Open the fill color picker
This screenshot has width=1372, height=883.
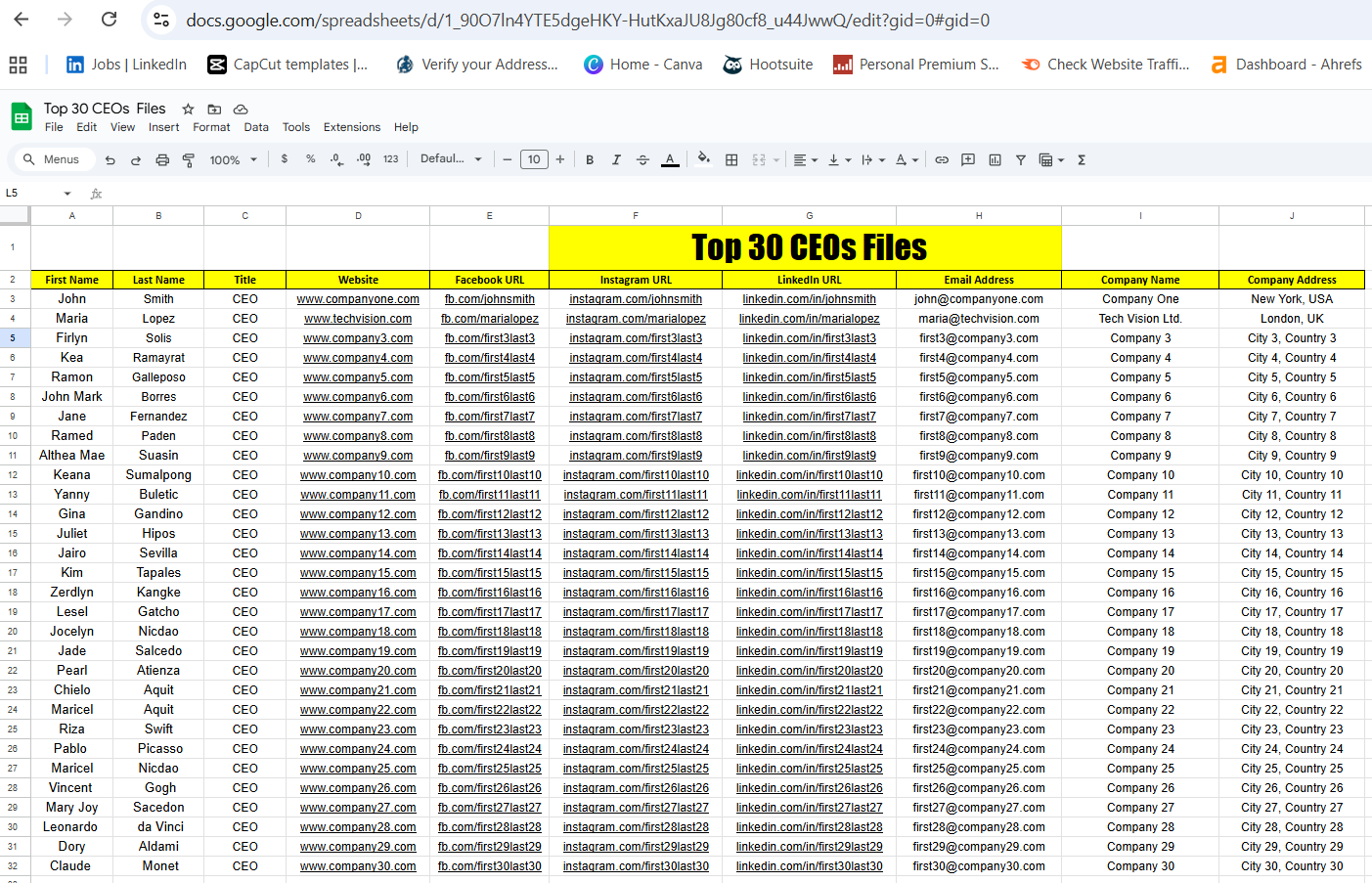704,159
